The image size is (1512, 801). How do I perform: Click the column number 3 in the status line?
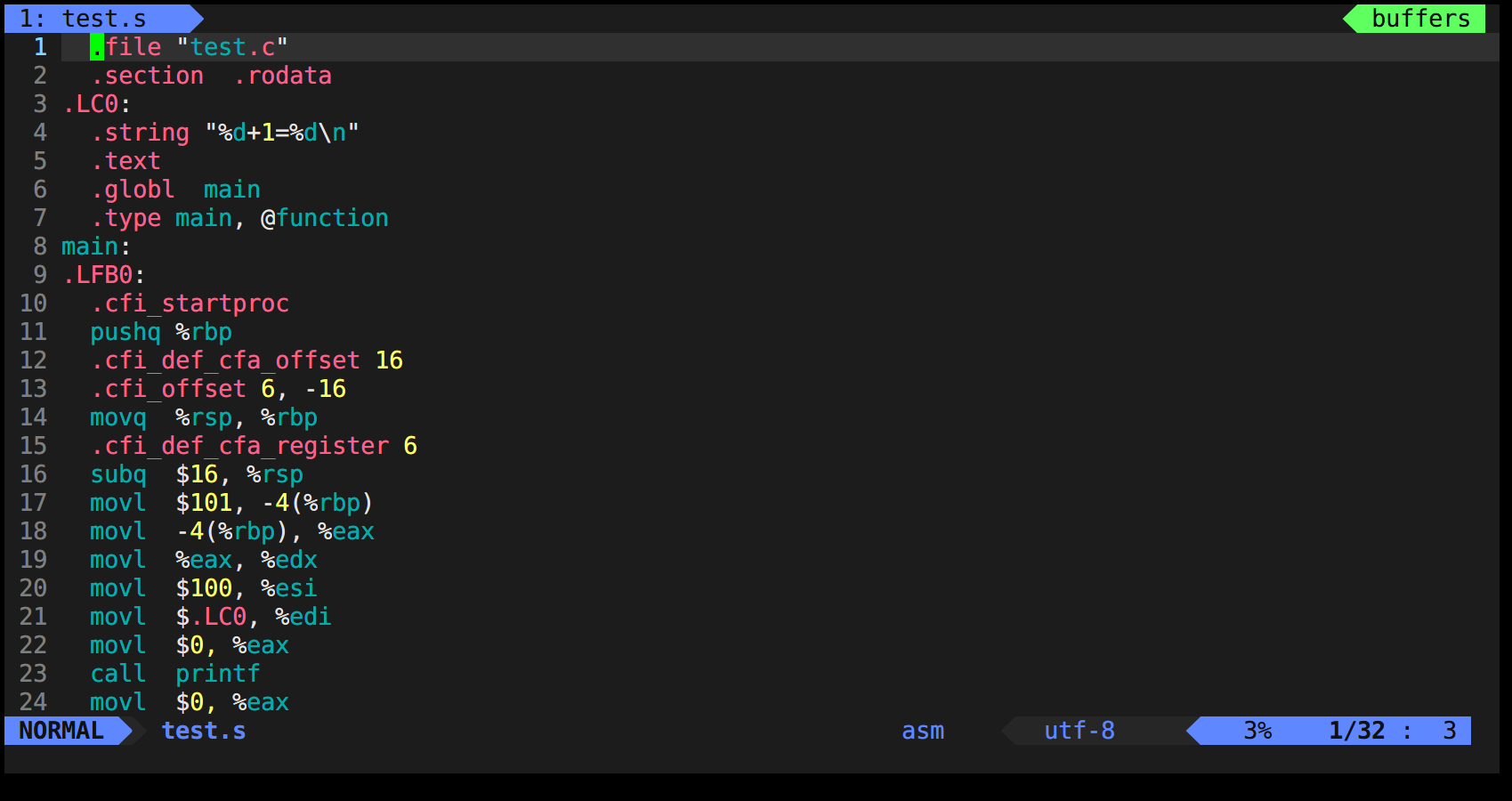1450,731
